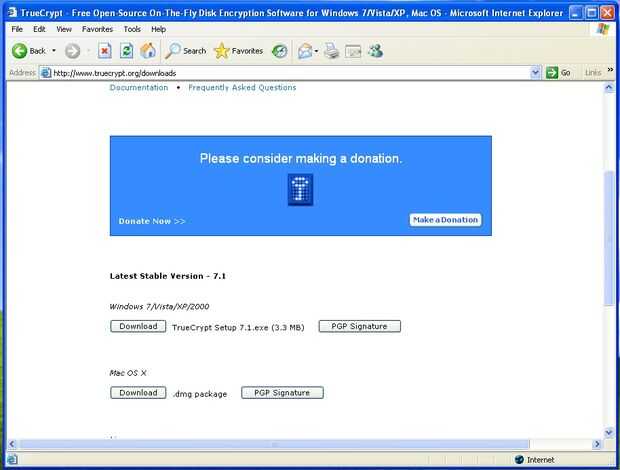Expand the Mail dropdown arrow
Viewport: 620px width, 470px height.
tap(316, 51)
